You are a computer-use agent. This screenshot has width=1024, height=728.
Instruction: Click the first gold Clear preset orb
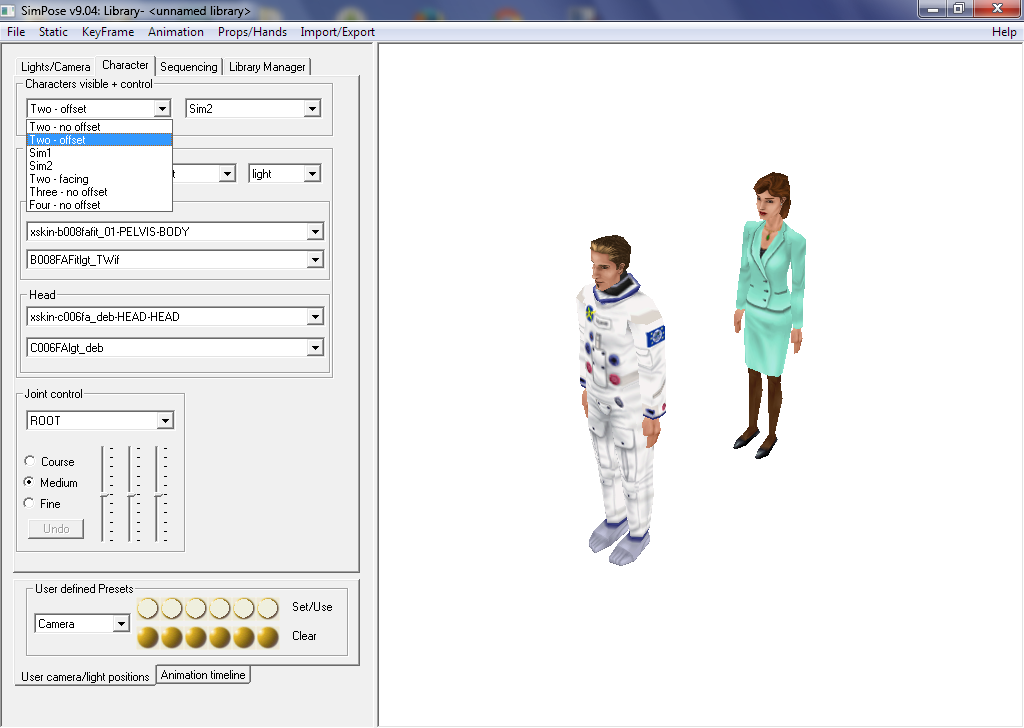(148, 637)
